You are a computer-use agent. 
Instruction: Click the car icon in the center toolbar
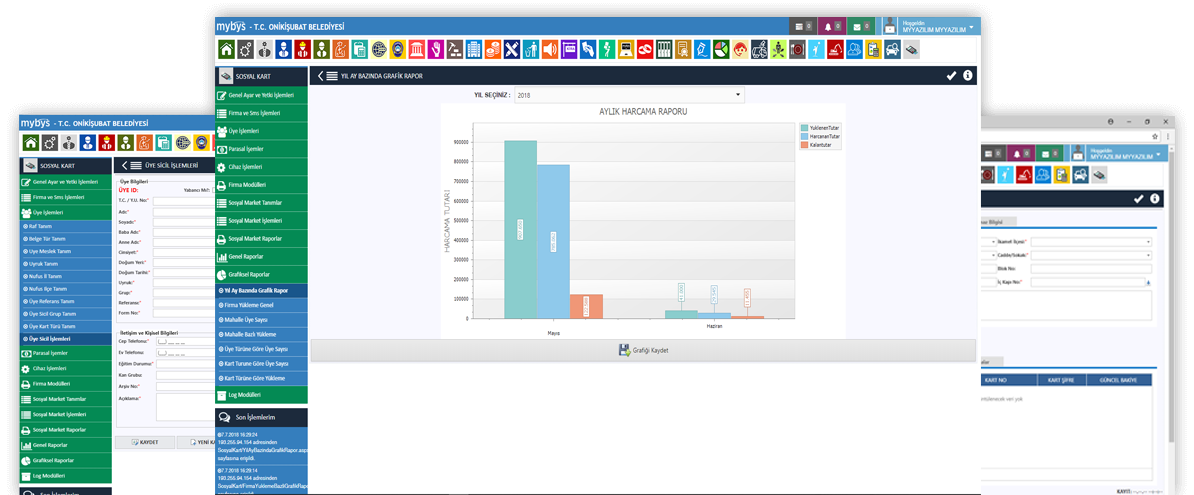pyautogui.click(x=892, y=50)
